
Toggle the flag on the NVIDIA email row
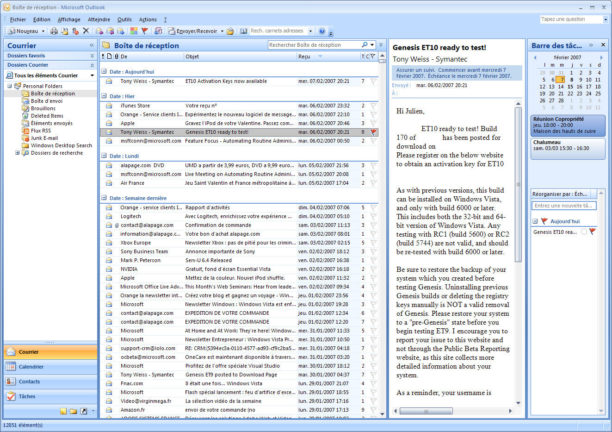[374, 269]
